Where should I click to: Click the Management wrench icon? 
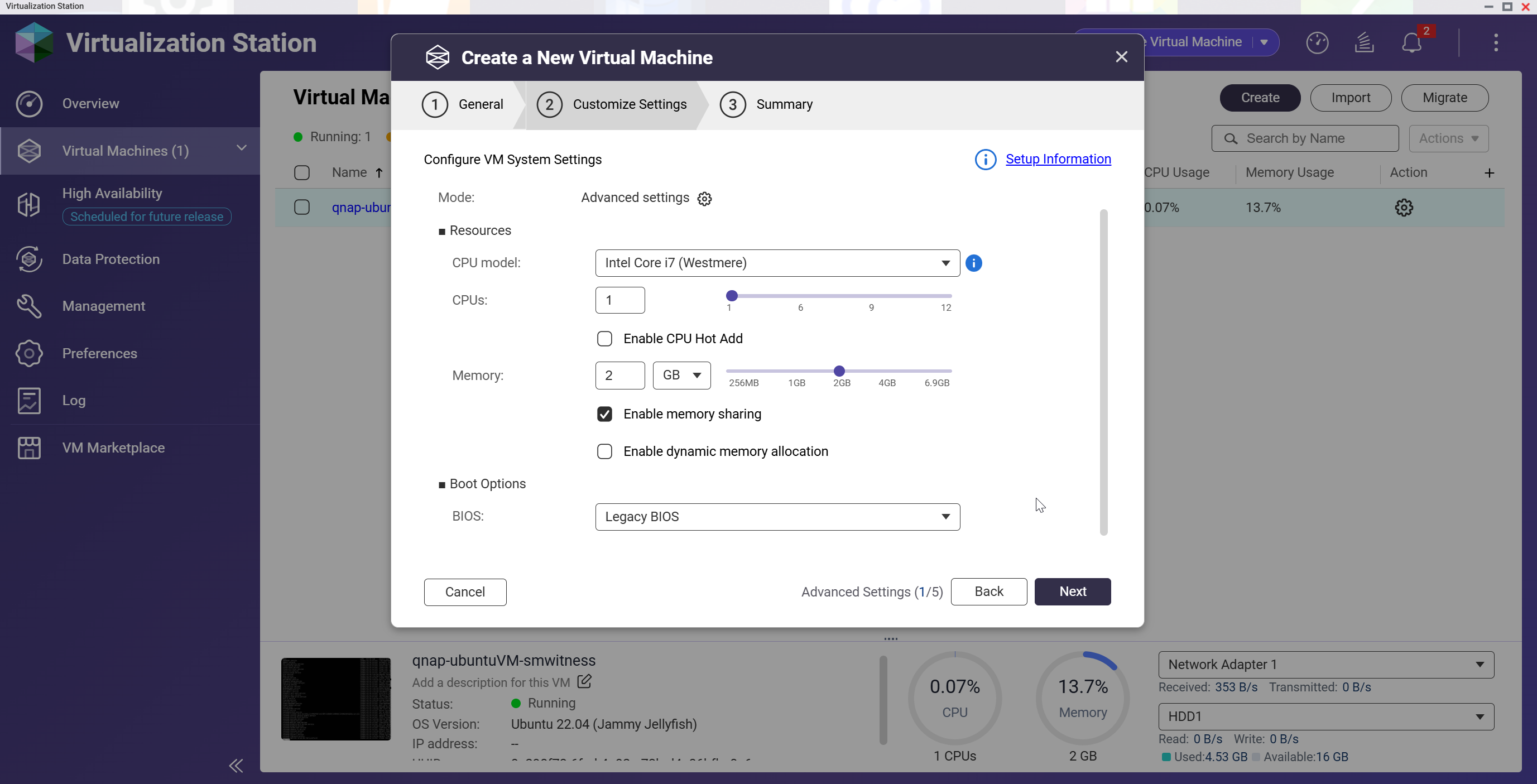[28, 306]
